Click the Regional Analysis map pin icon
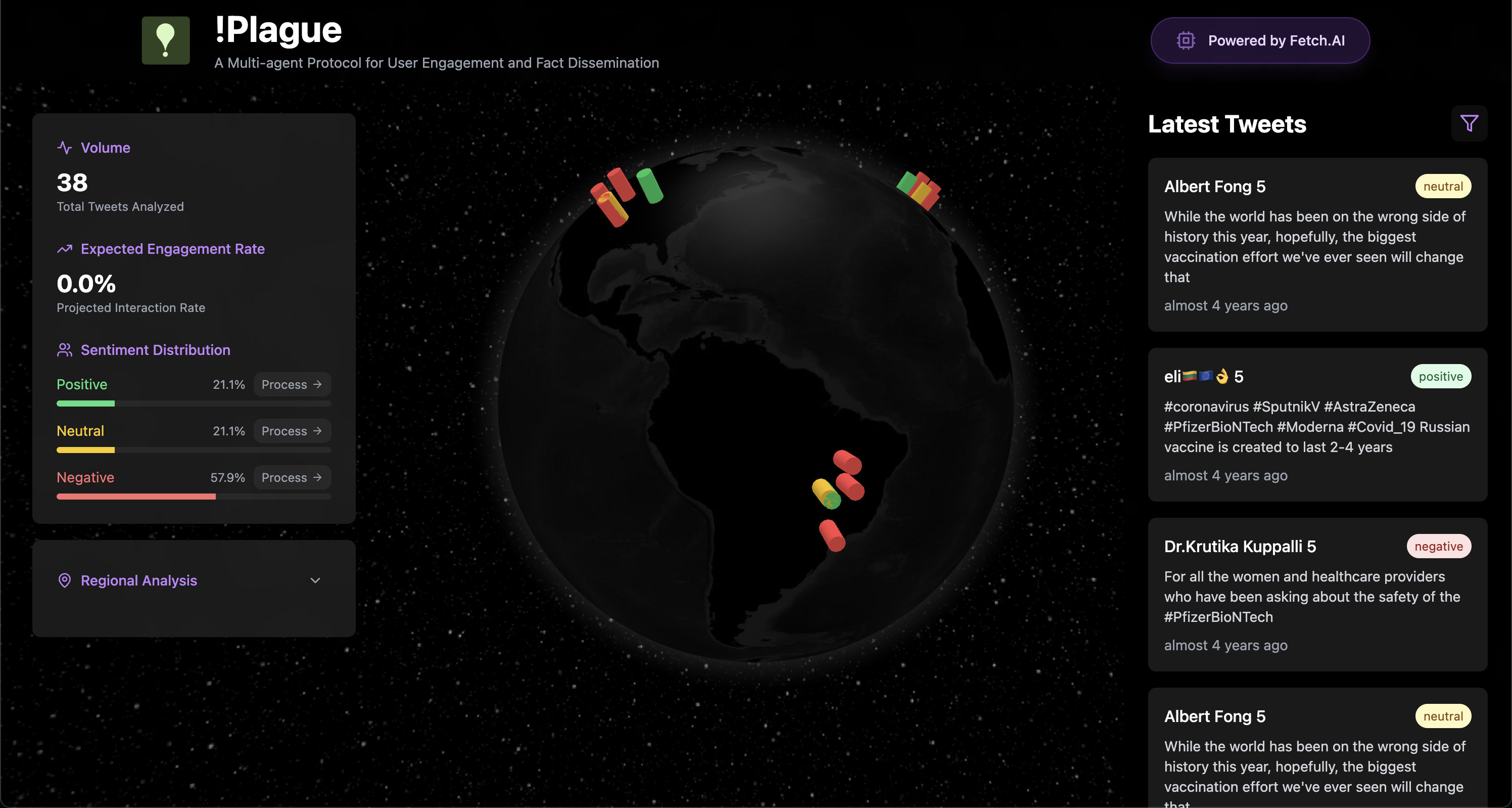1512x808 pixels. click(65, 580)
